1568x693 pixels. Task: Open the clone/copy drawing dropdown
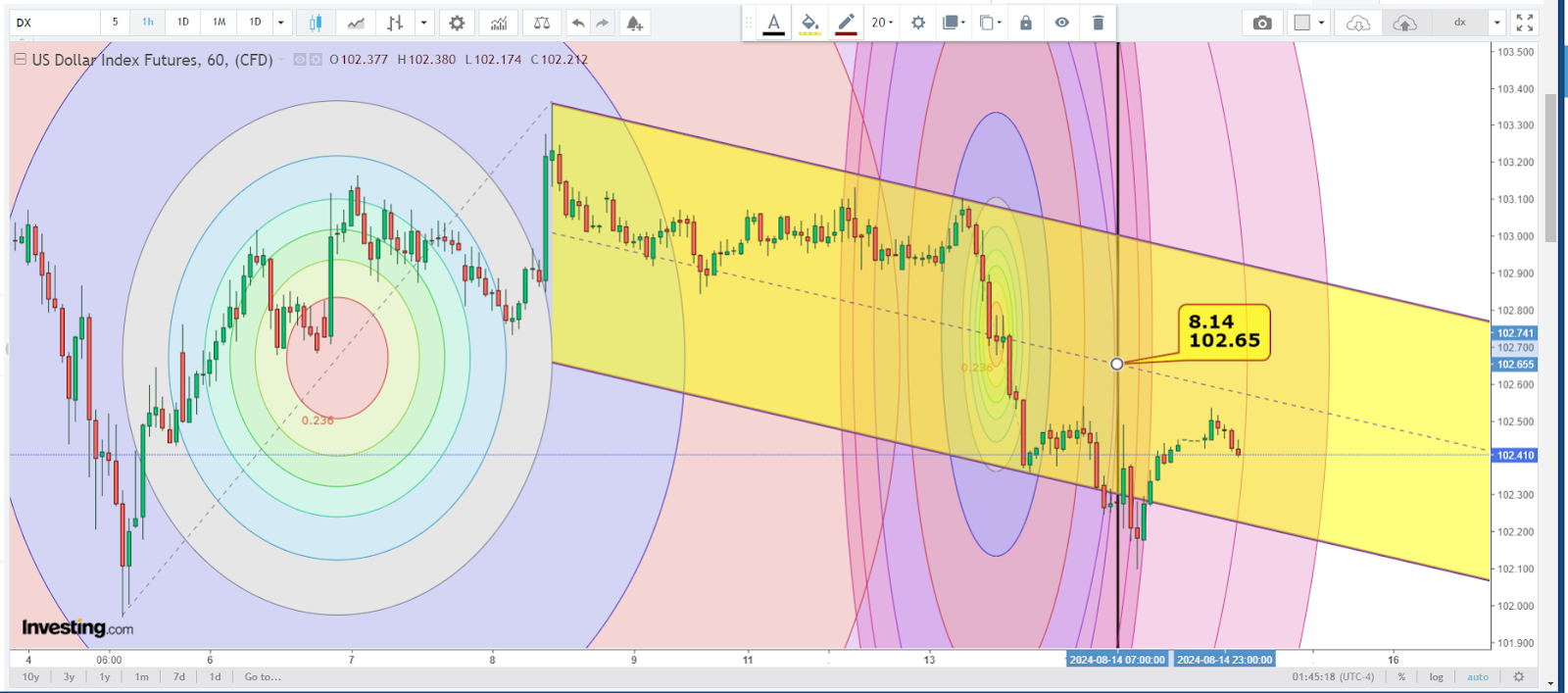tap(989, 23)
